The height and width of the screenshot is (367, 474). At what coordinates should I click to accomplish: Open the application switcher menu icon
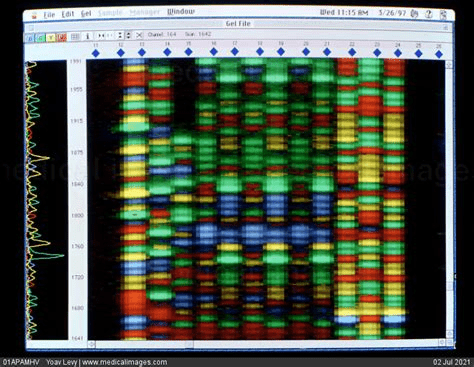pos(443,15)
